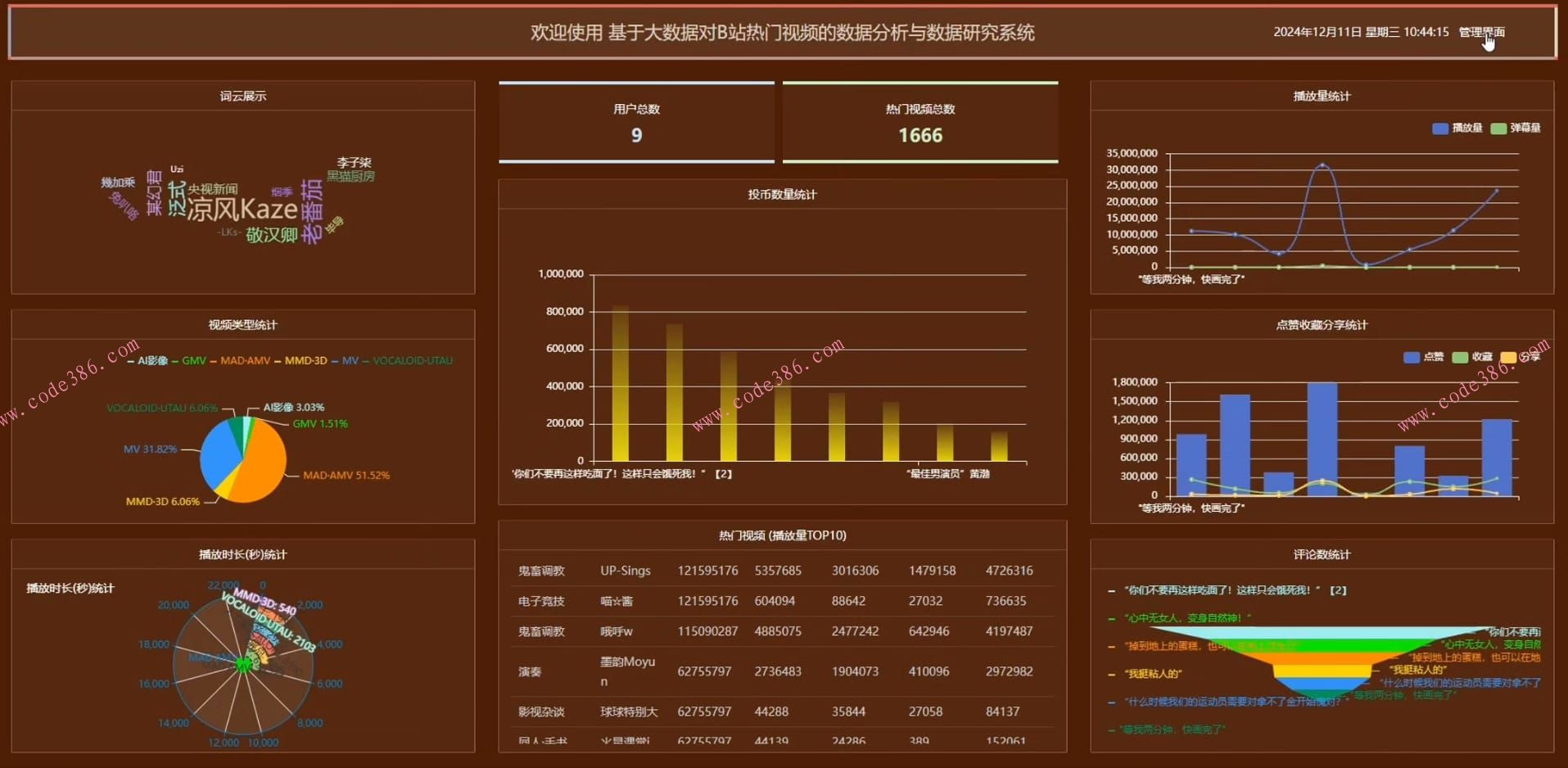
Task: Hide the 收藏 series via its legend
Action: (x=1472, y=357)
